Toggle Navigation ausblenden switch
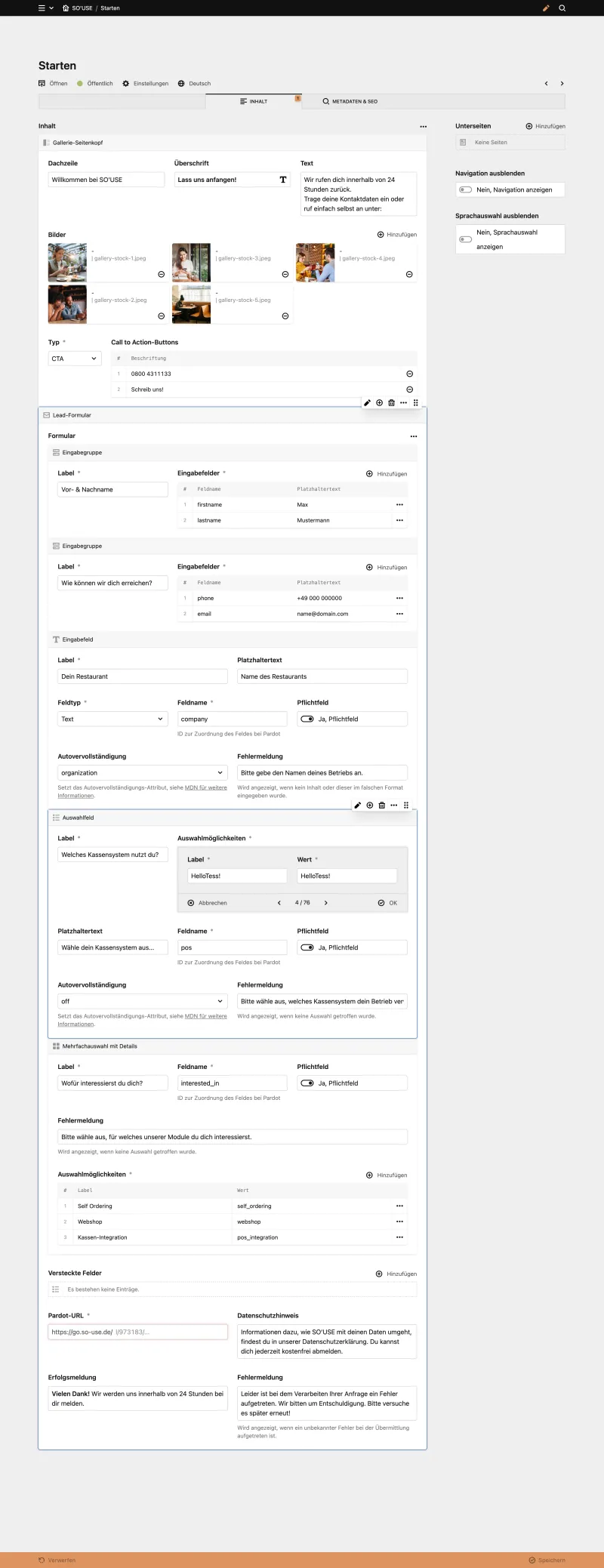Screen dimensions: 604x1568 pos(466,189)
